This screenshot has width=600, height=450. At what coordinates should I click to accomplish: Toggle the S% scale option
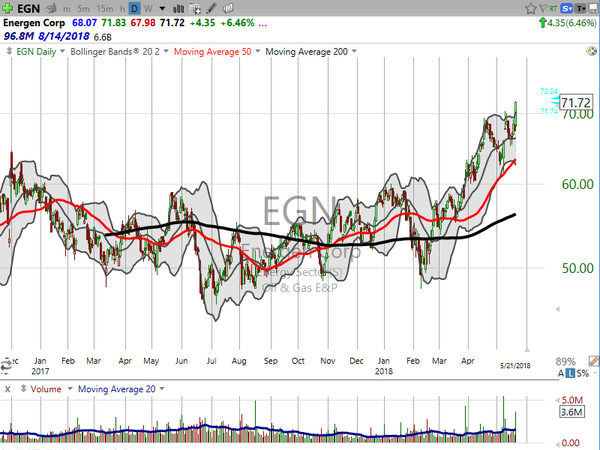(x=581, y=372)
